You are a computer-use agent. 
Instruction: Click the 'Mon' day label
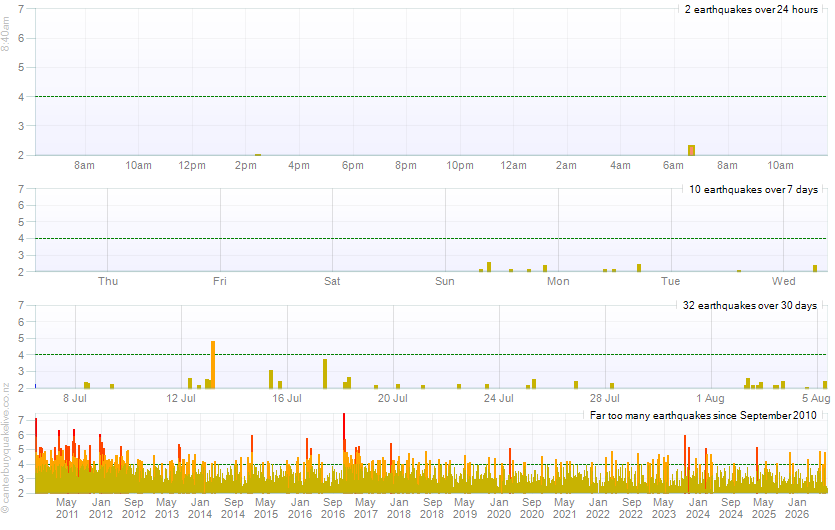click(x=558, y=281)
